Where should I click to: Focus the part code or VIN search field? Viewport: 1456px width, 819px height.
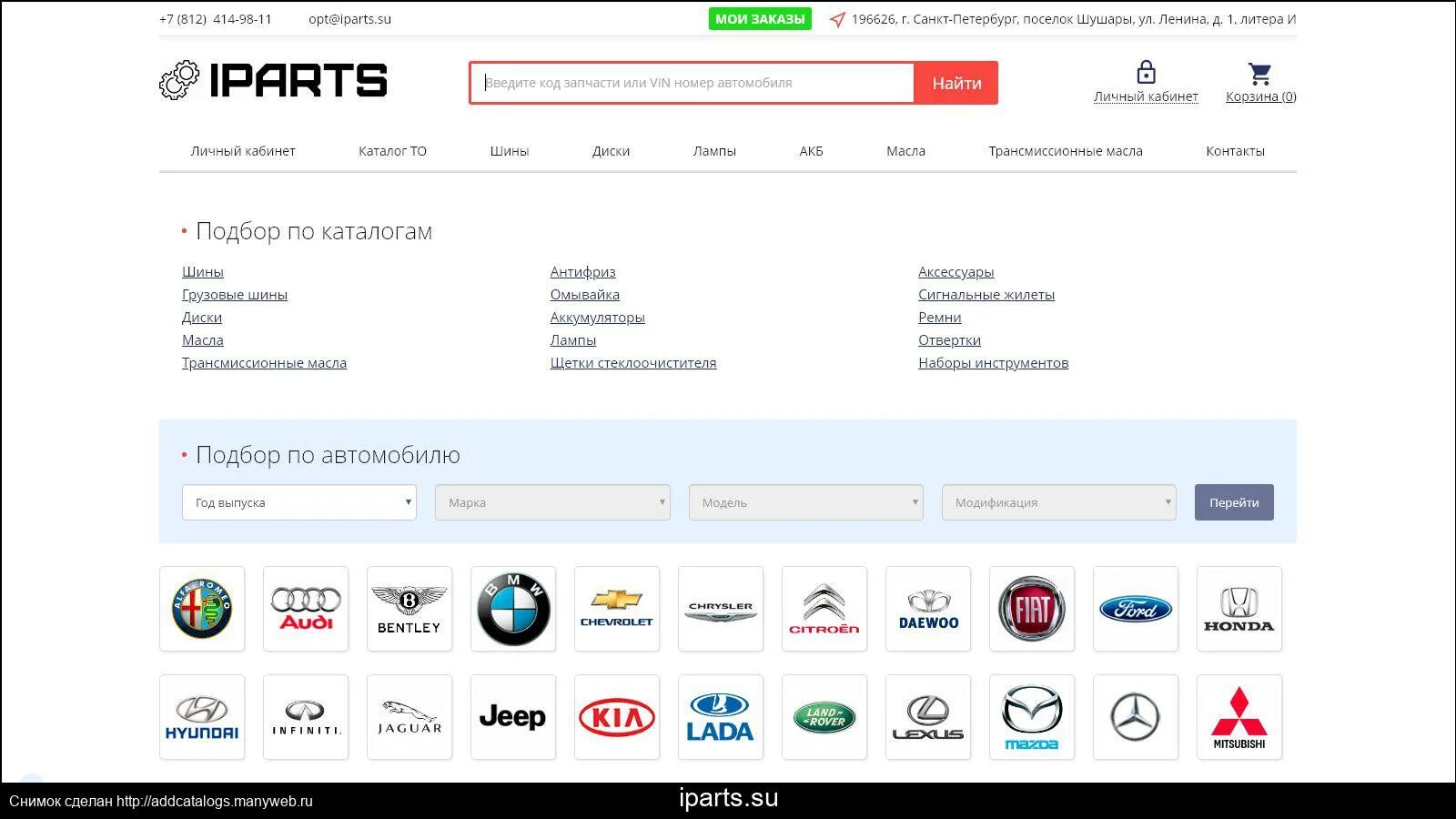tap(693, 83)
